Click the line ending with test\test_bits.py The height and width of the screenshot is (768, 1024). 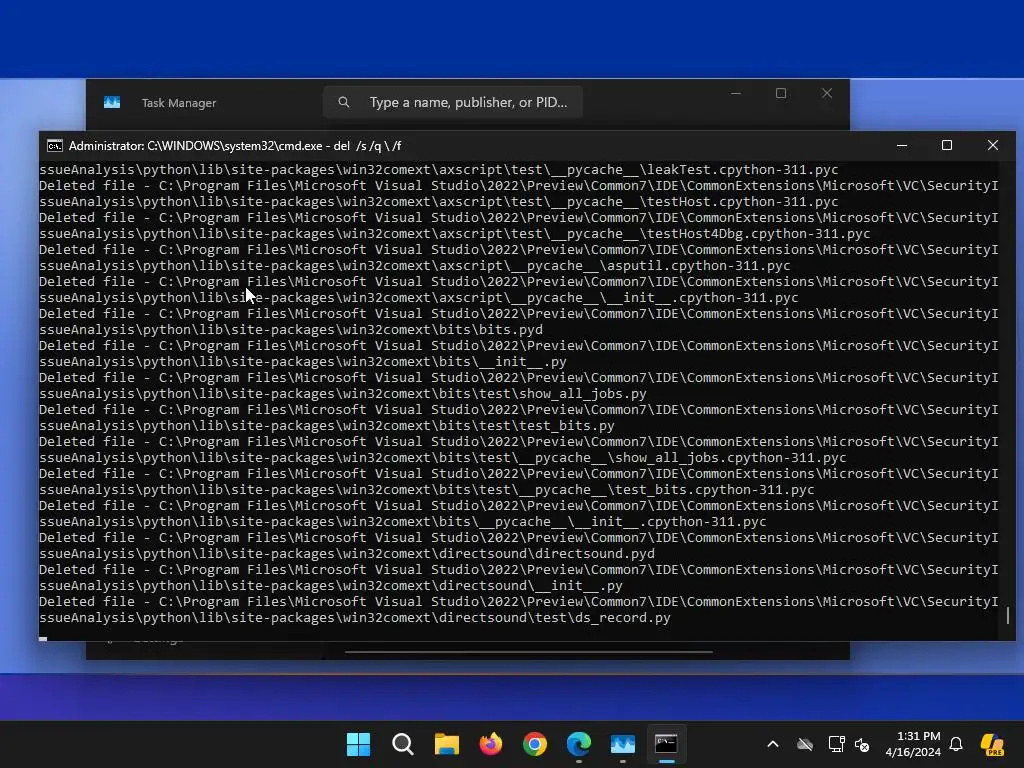(x=327, y=426)
